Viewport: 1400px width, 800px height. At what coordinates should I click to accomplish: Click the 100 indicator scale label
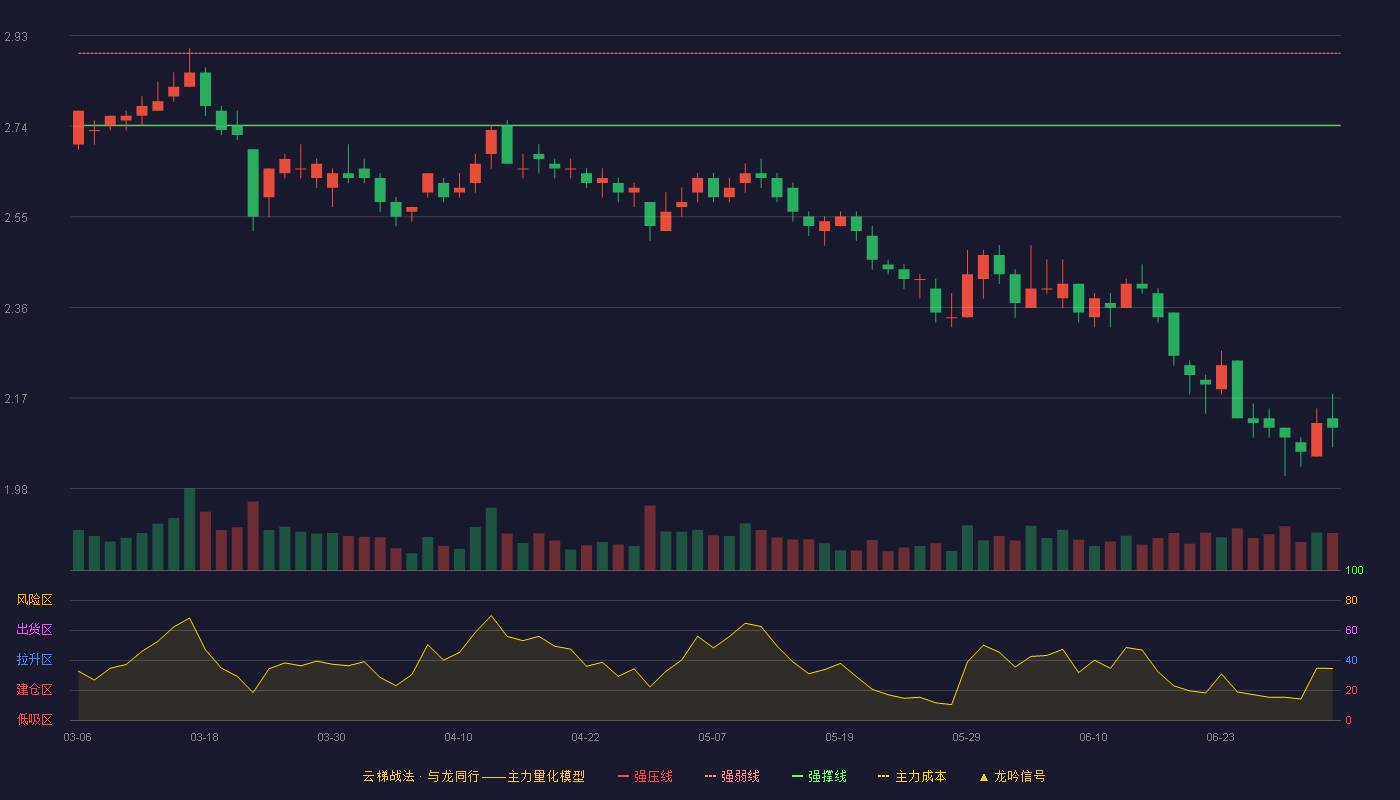pyautogui.click(x=1354, y=571)
